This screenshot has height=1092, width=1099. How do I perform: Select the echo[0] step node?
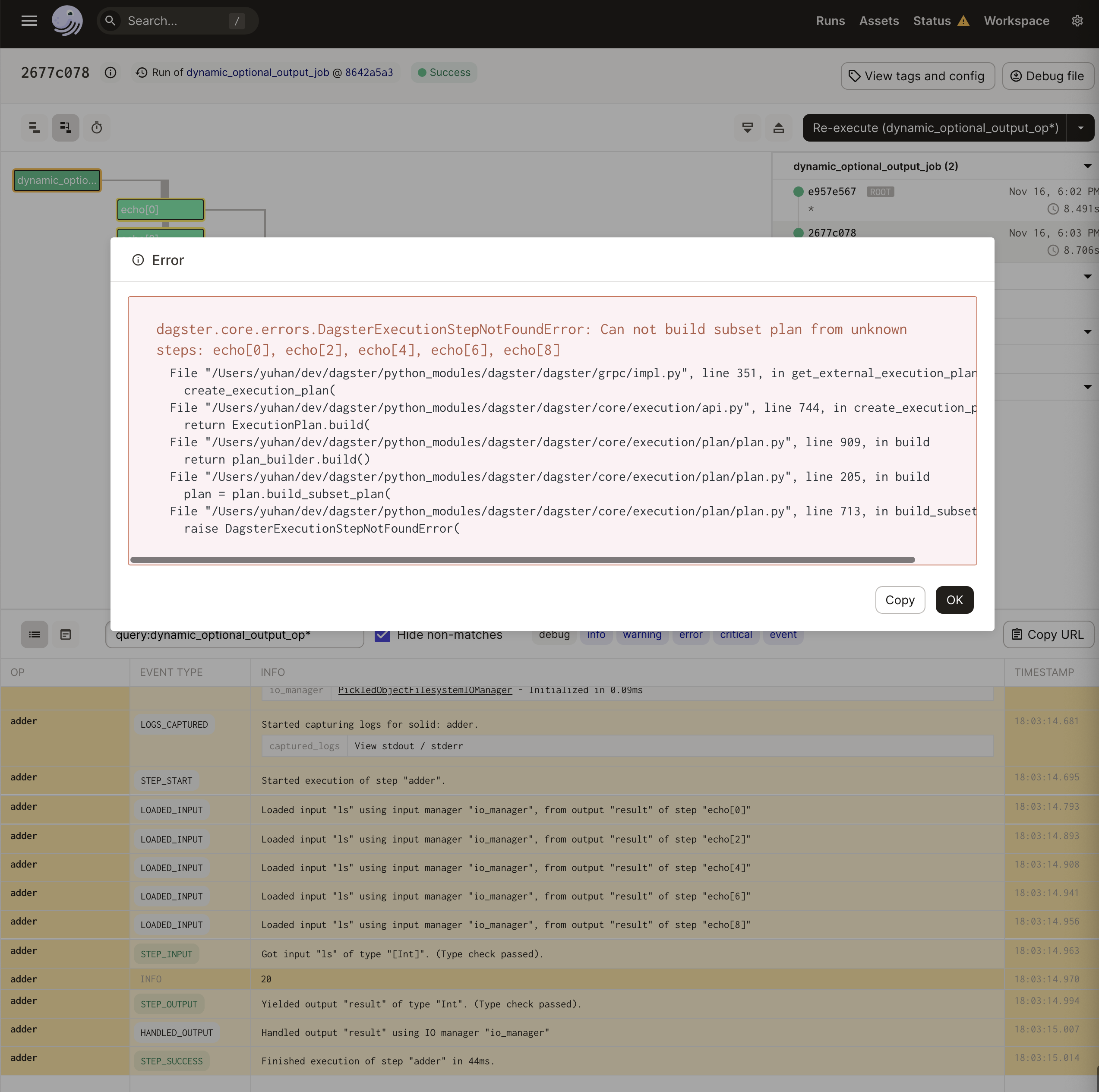point(160,209)
